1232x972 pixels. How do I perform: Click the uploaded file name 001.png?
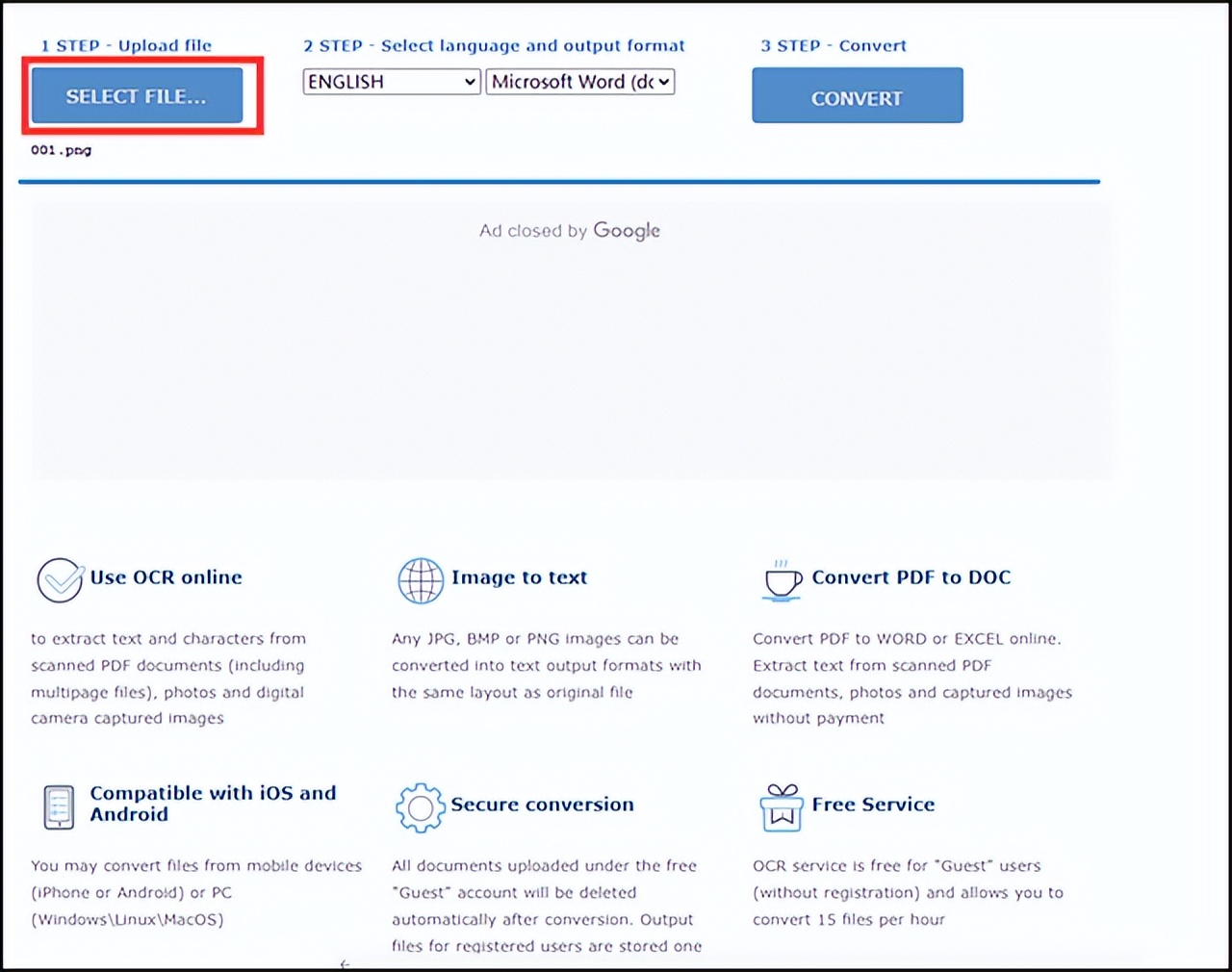coord(61,150)
